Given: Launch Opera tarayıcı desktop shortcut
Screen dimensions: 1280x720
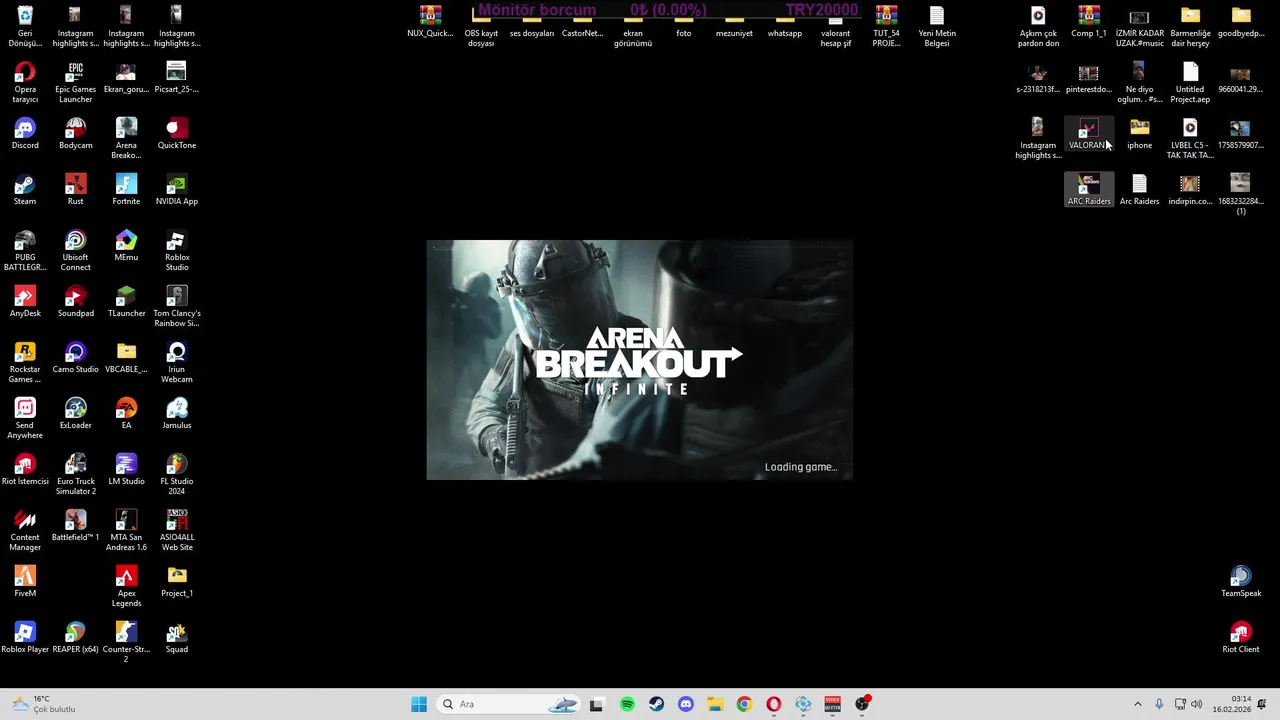Looking at the screenshot, I should pos(25,82).
